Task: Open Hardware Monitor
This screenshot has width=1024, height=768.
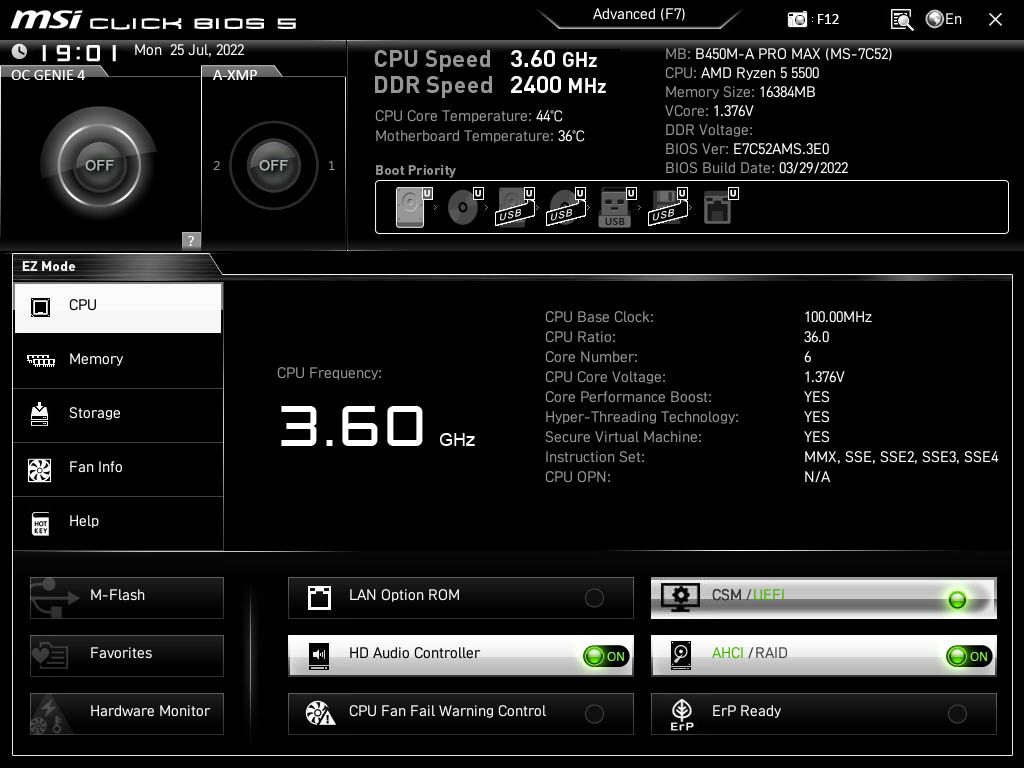Action: (x=127, y=713)
